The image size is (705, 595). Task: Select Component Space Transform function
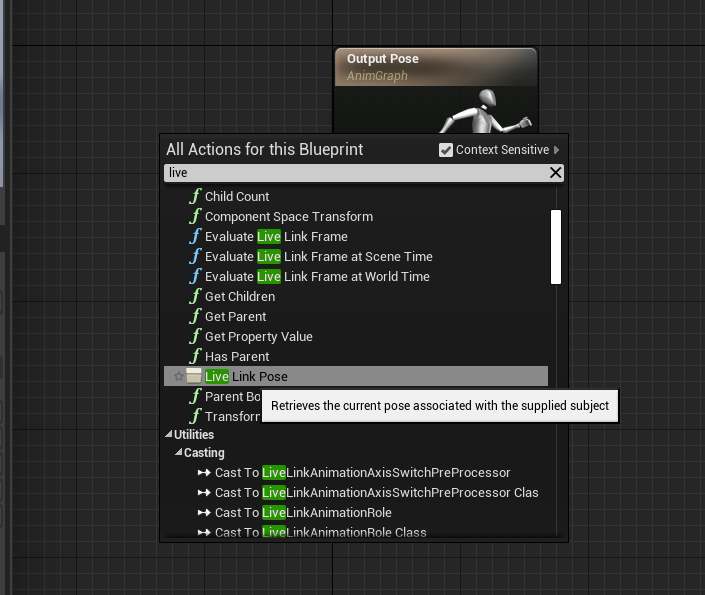(289, 217)
